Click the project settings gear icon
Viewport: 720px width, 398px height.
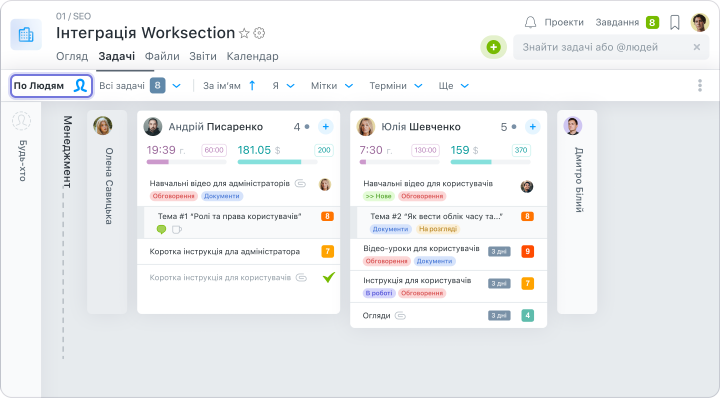(259, 33)
